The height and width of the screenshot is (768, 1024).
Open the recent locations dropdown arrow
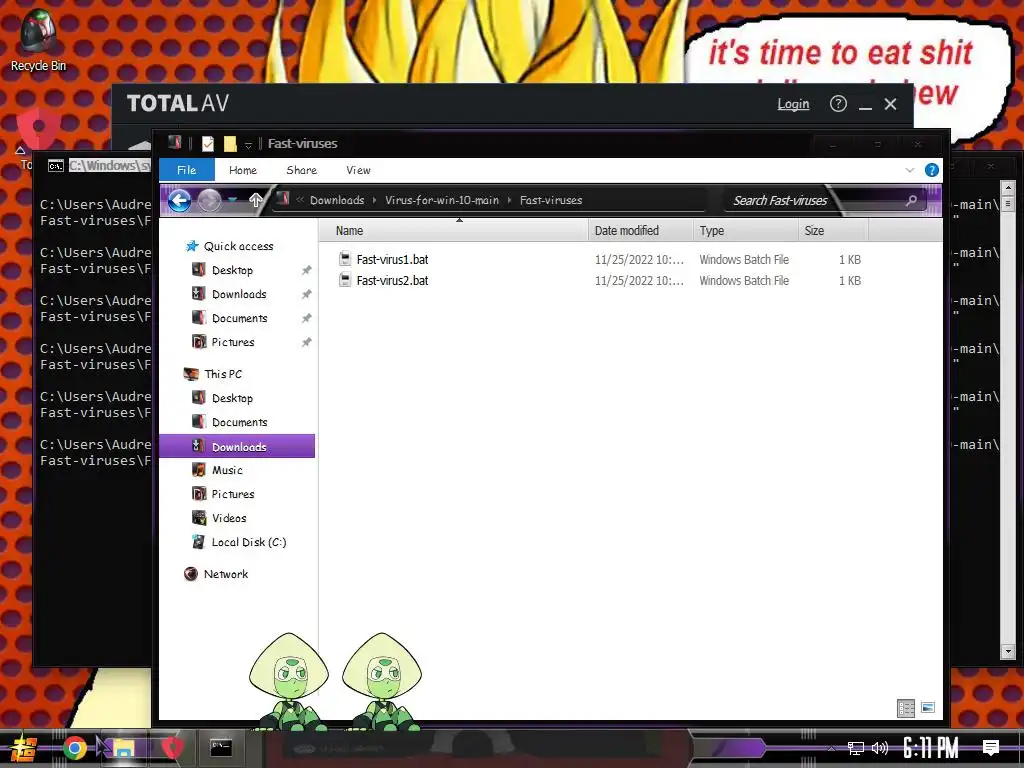[232, 200]
